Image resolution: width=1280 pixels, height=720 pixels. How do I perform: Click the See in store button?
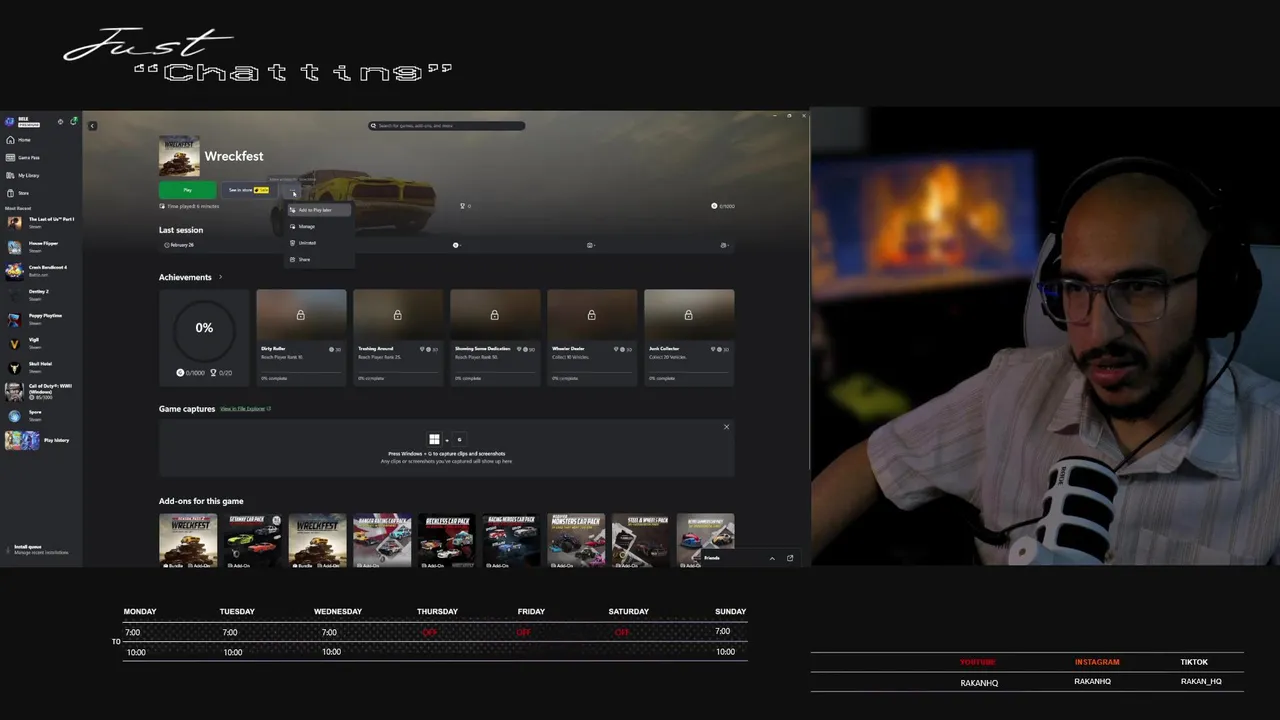[x=249, y=190]
